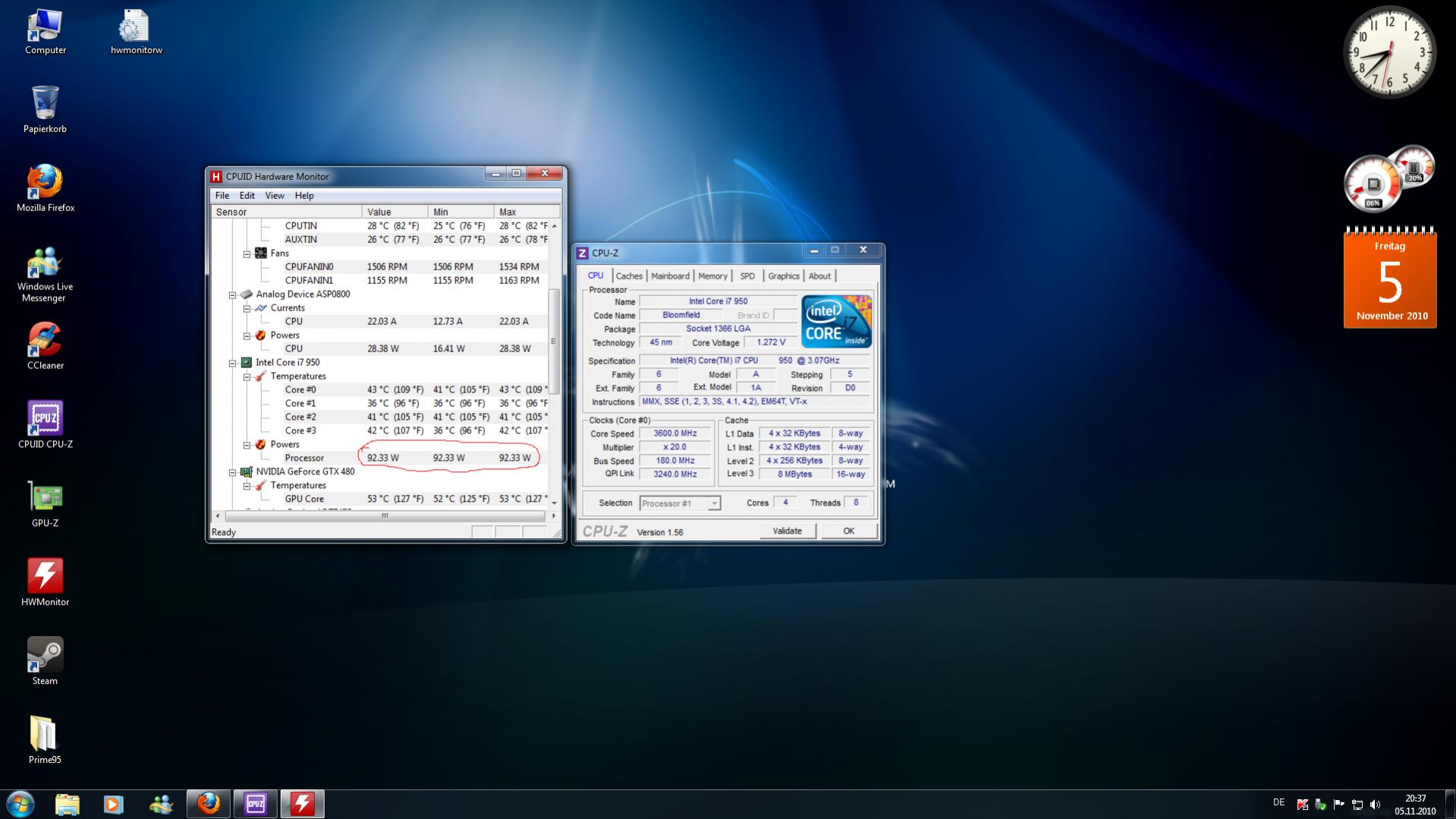1456x819 pixels.
Task: Switch to the Memory tab in CPU-Z
Action: (x=712, y=276)
